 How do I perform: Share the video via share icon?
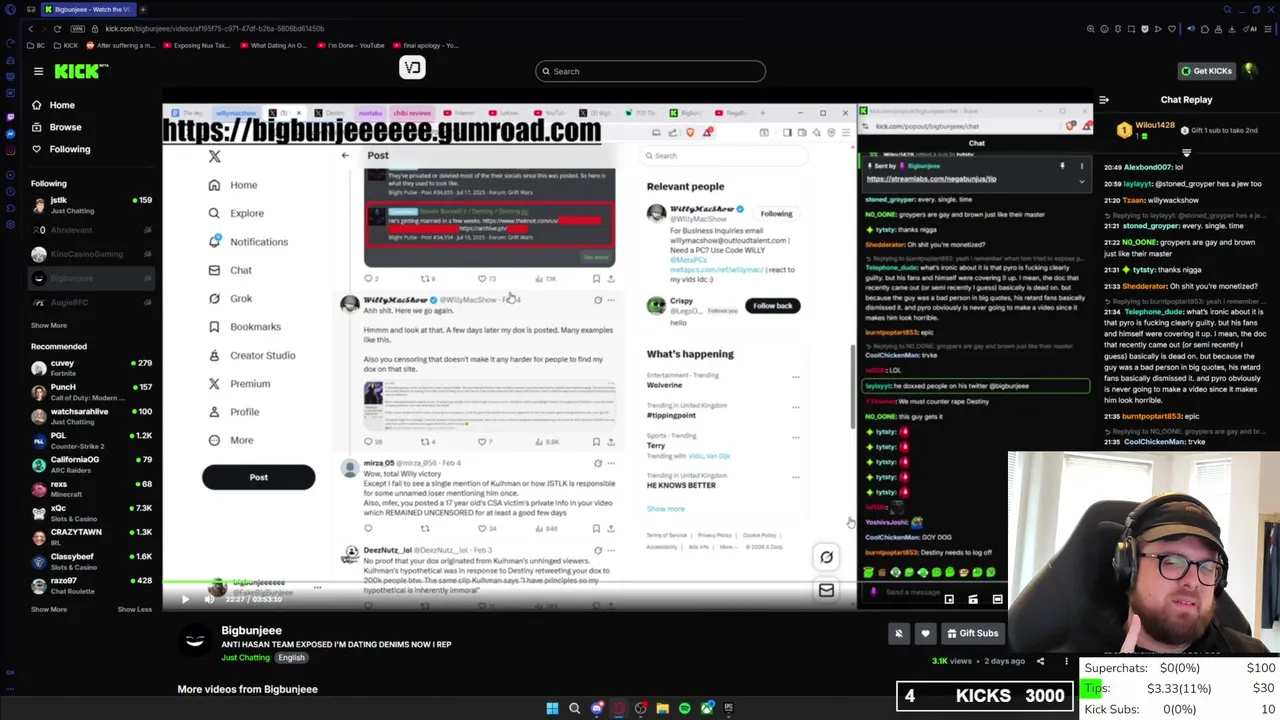pyautogui.click(x=1040, y=661)
